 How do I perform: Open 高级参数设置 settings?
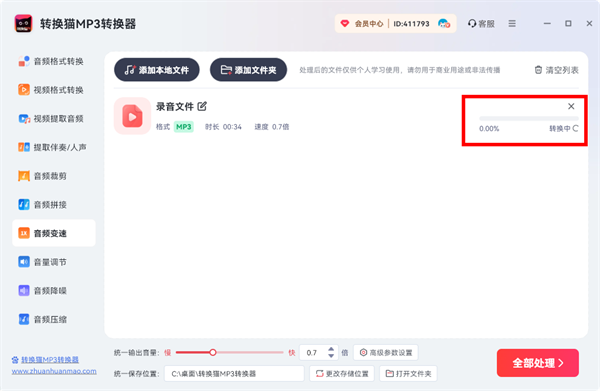386,352
